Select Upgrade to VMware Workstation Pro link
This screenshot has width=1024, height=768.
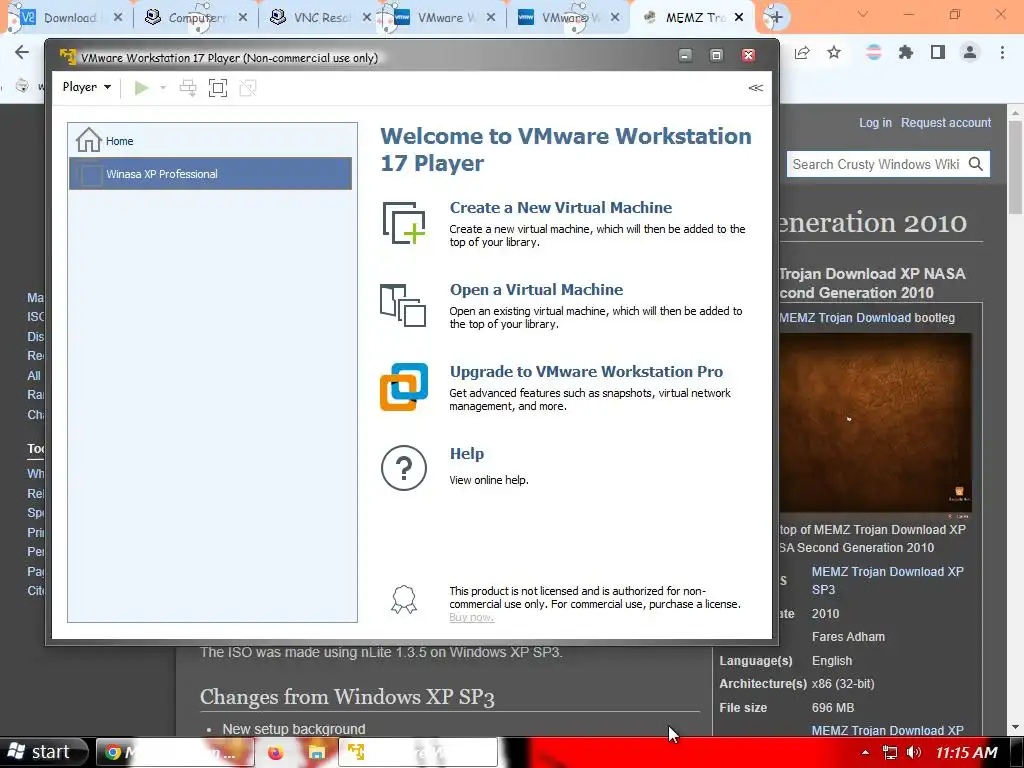coord(586,372)
